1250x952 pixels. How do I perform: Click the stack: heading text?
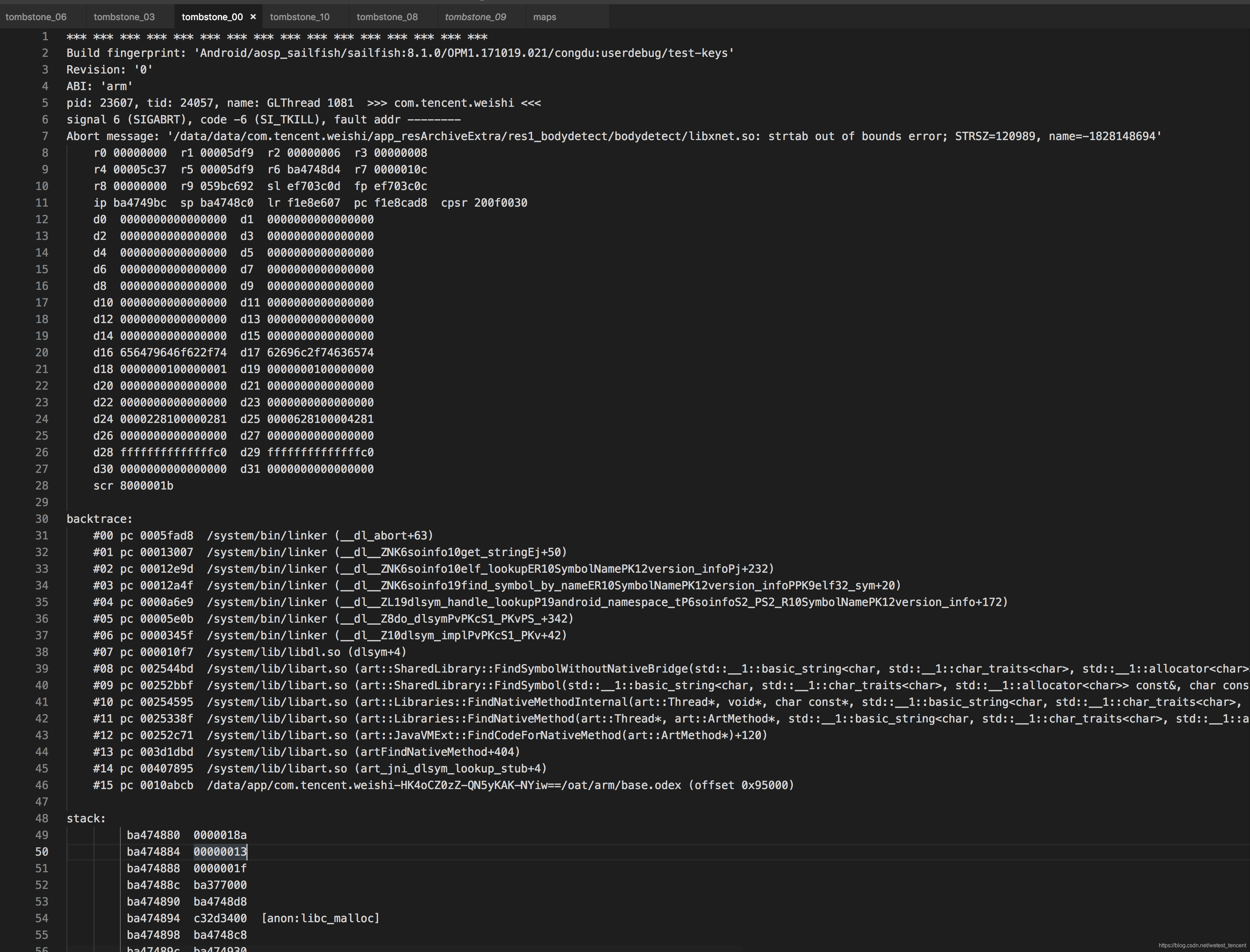point(86,818)
